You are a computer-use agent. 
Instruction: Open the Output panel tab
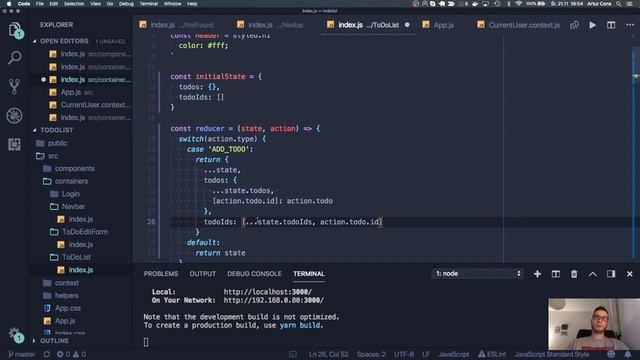point(202,274)
